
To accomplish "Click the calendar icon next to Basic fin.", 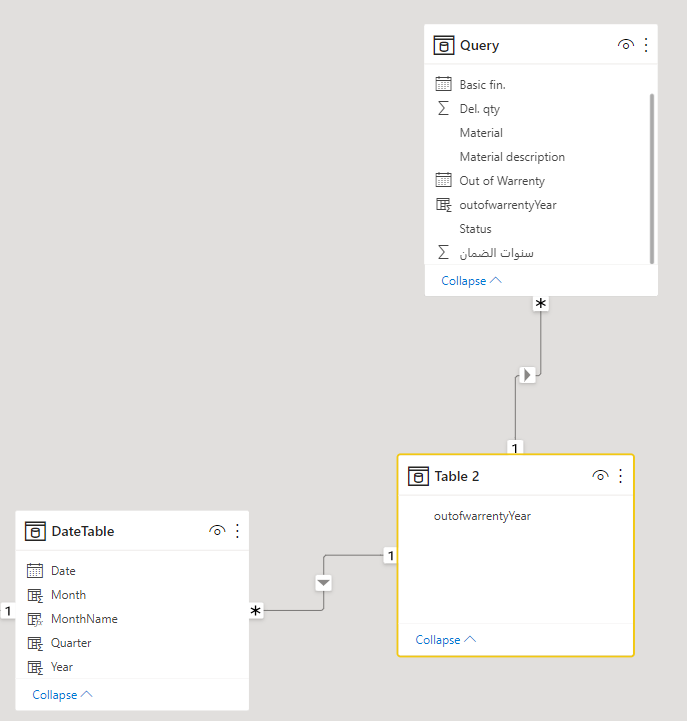I will 443,84.
